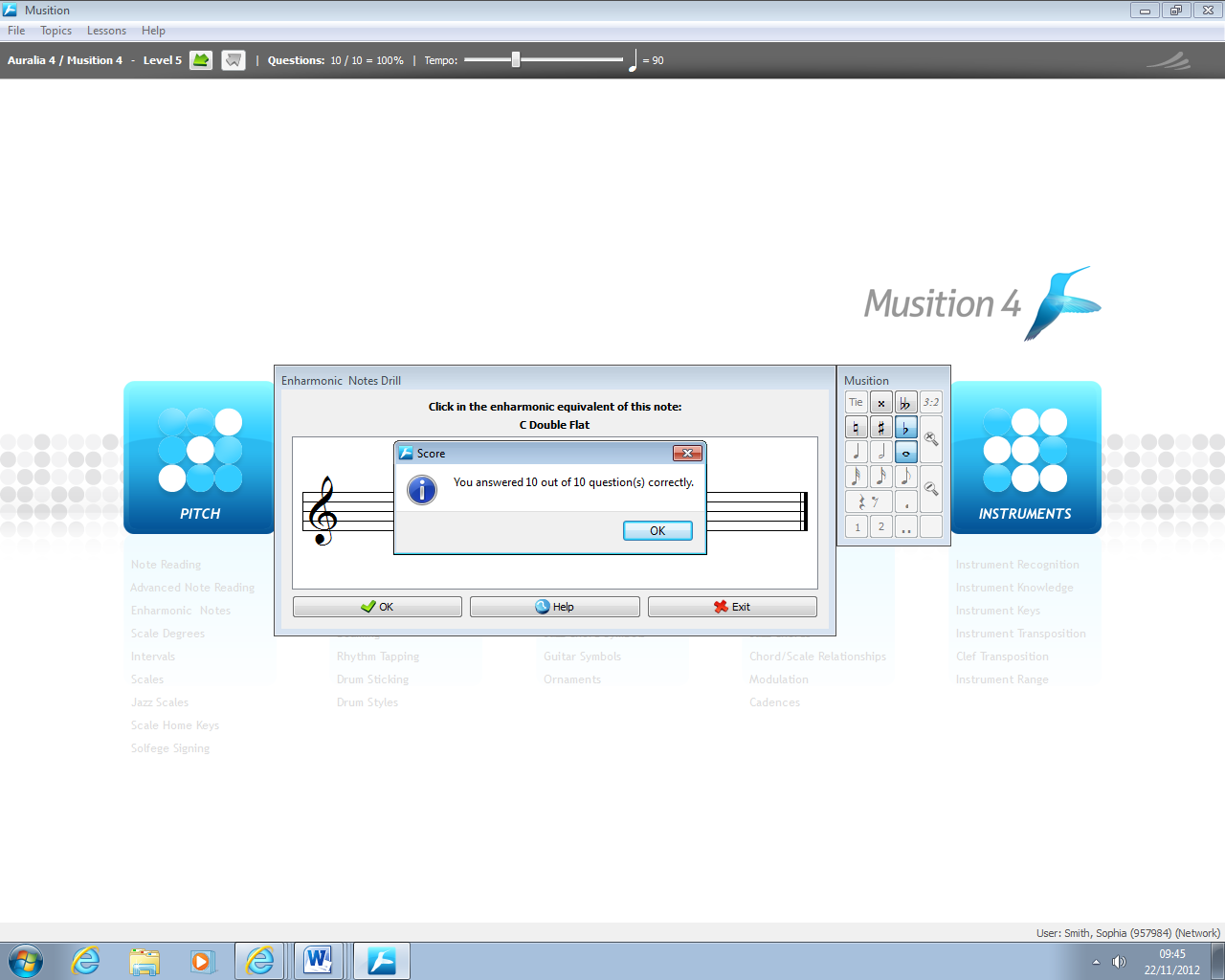
Task: Select the double flat accidental button
Action: (905, 403)
